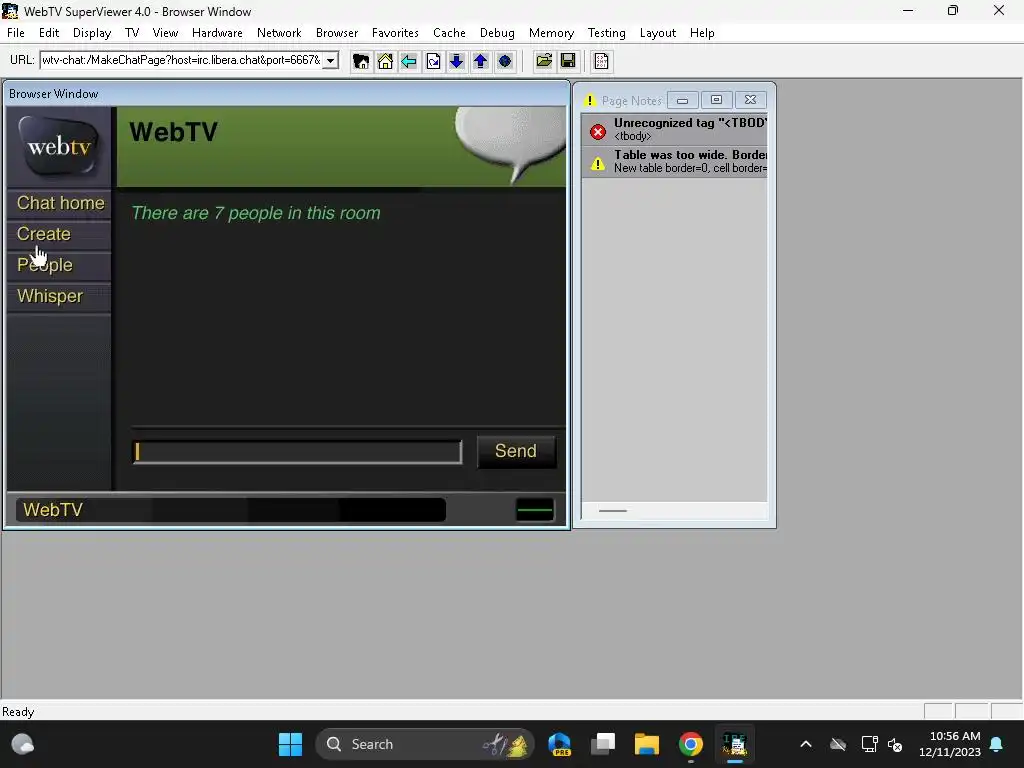Click the speaker volume tray icon
This screenshot has width=1024, height=768.
(x=895, y=744)
